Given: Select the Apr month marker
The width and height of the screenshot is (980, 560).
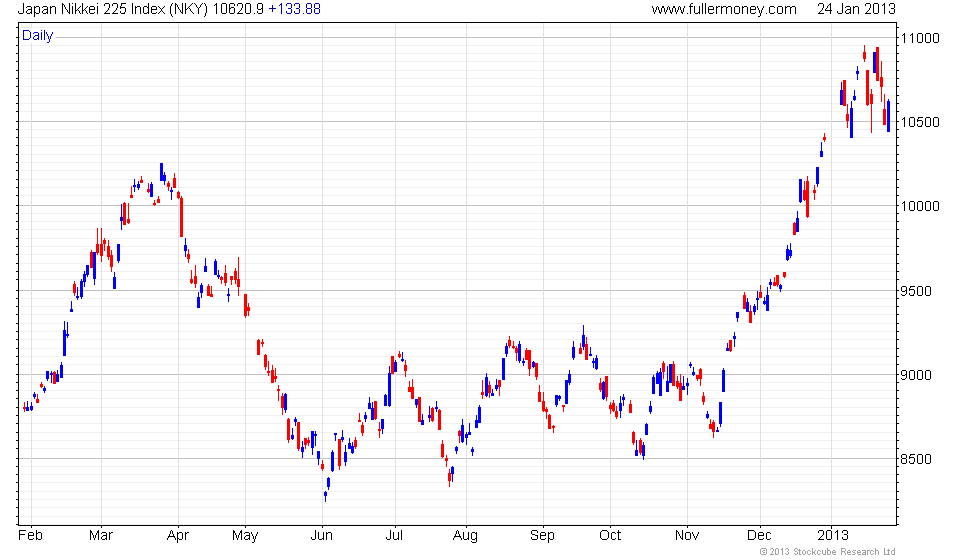Looking at the screenshot, I should pos(178,536).
